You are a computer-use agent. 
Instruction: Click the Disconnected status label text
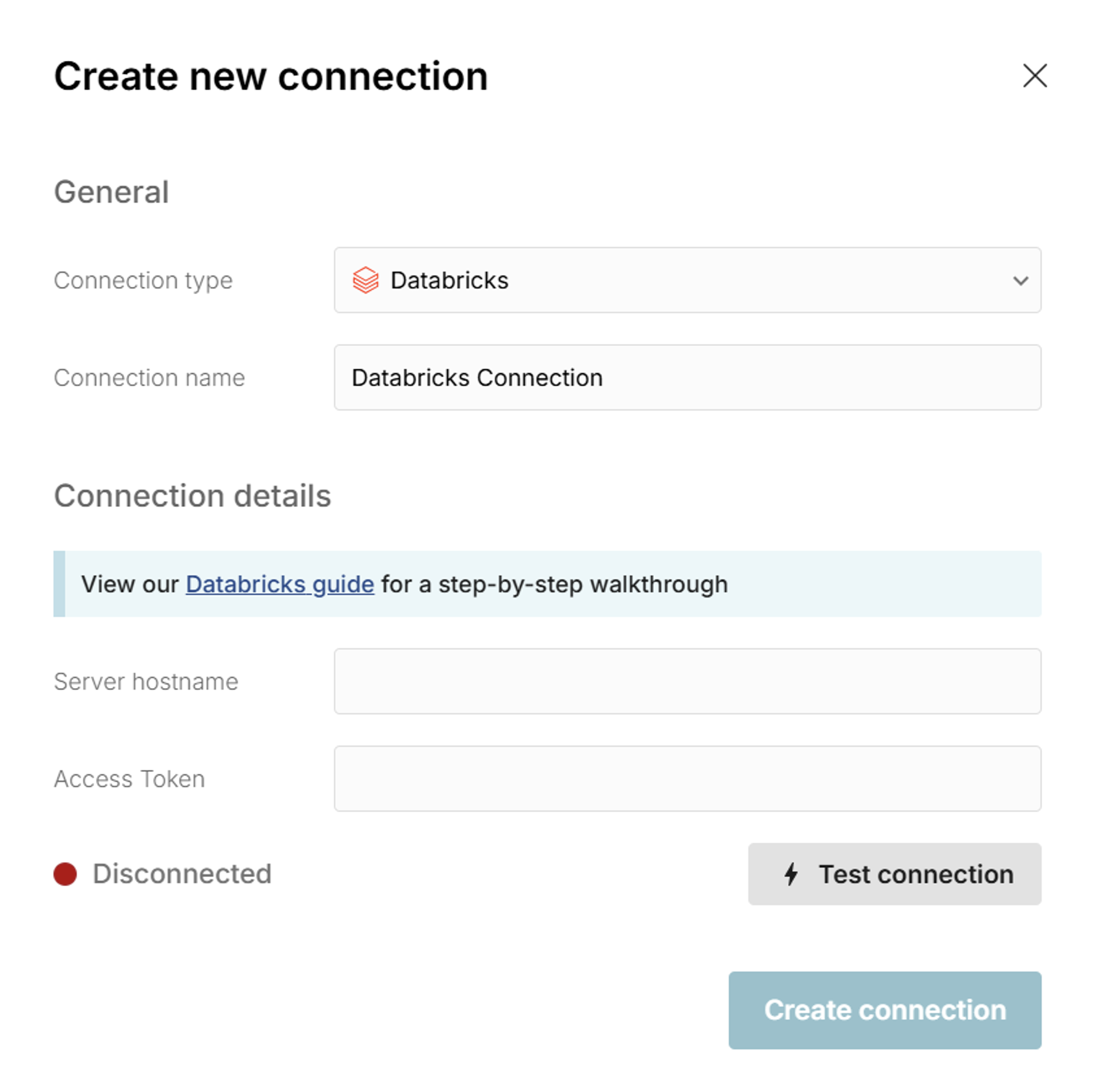[x=183, y=873]
